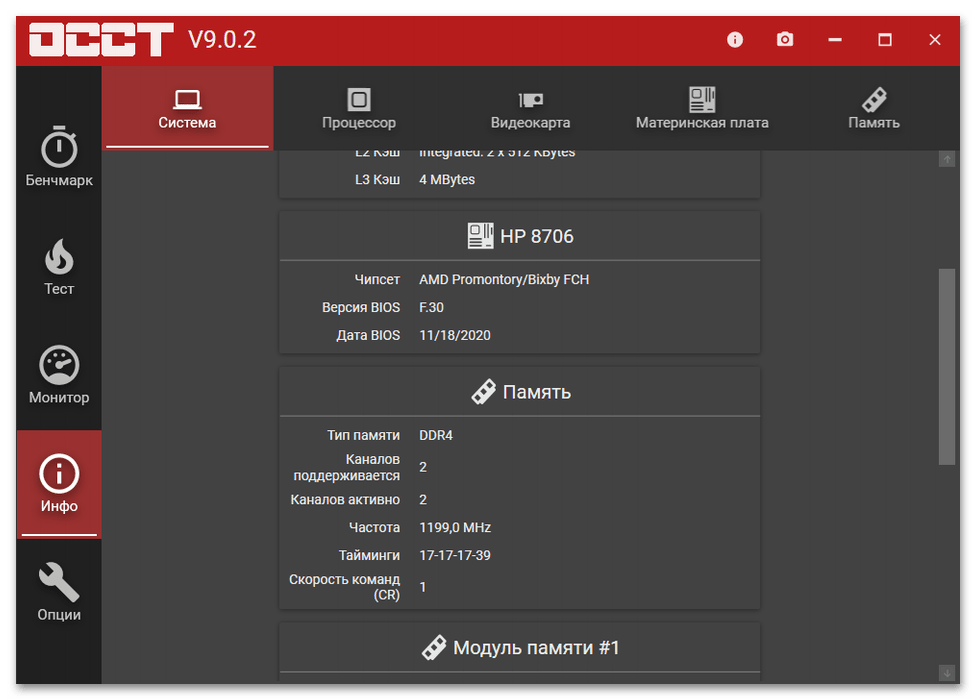976x700 pixels.
Task: Open the Видеокарта tab
Action: click(x=530, y=109)
